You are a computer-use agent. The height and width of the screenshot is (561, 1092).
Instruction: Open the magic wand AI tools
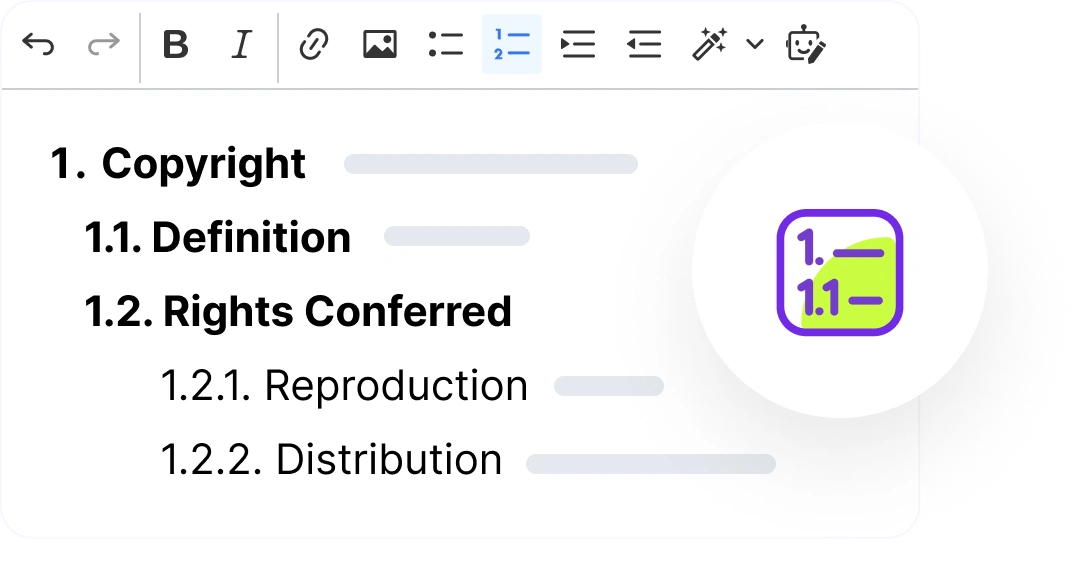(709, 45)
